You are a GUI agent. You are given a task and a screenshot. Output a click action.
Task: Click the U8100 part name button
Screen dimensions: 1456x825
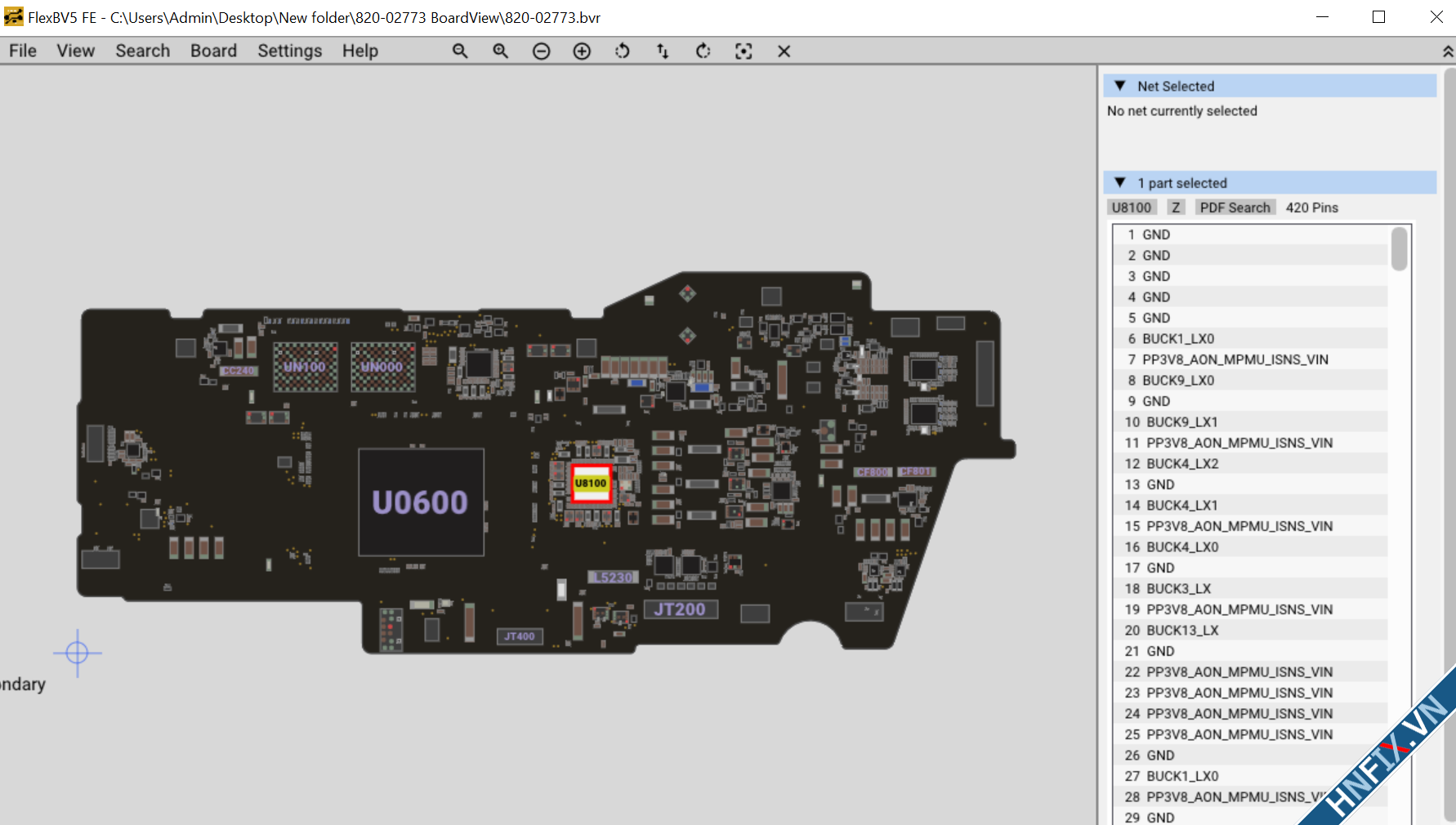pos(1131,207)
